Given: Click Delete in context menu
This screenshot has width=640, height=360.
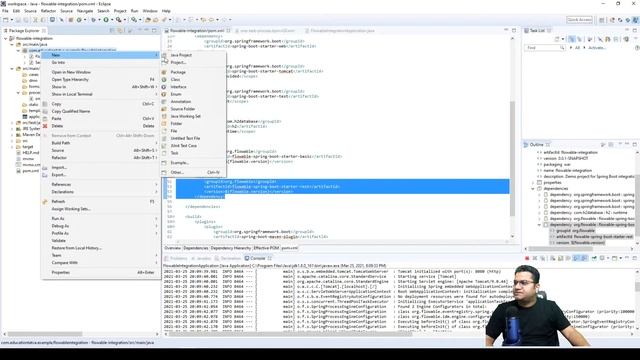Looking at the screenshot, I should point(57,126).
